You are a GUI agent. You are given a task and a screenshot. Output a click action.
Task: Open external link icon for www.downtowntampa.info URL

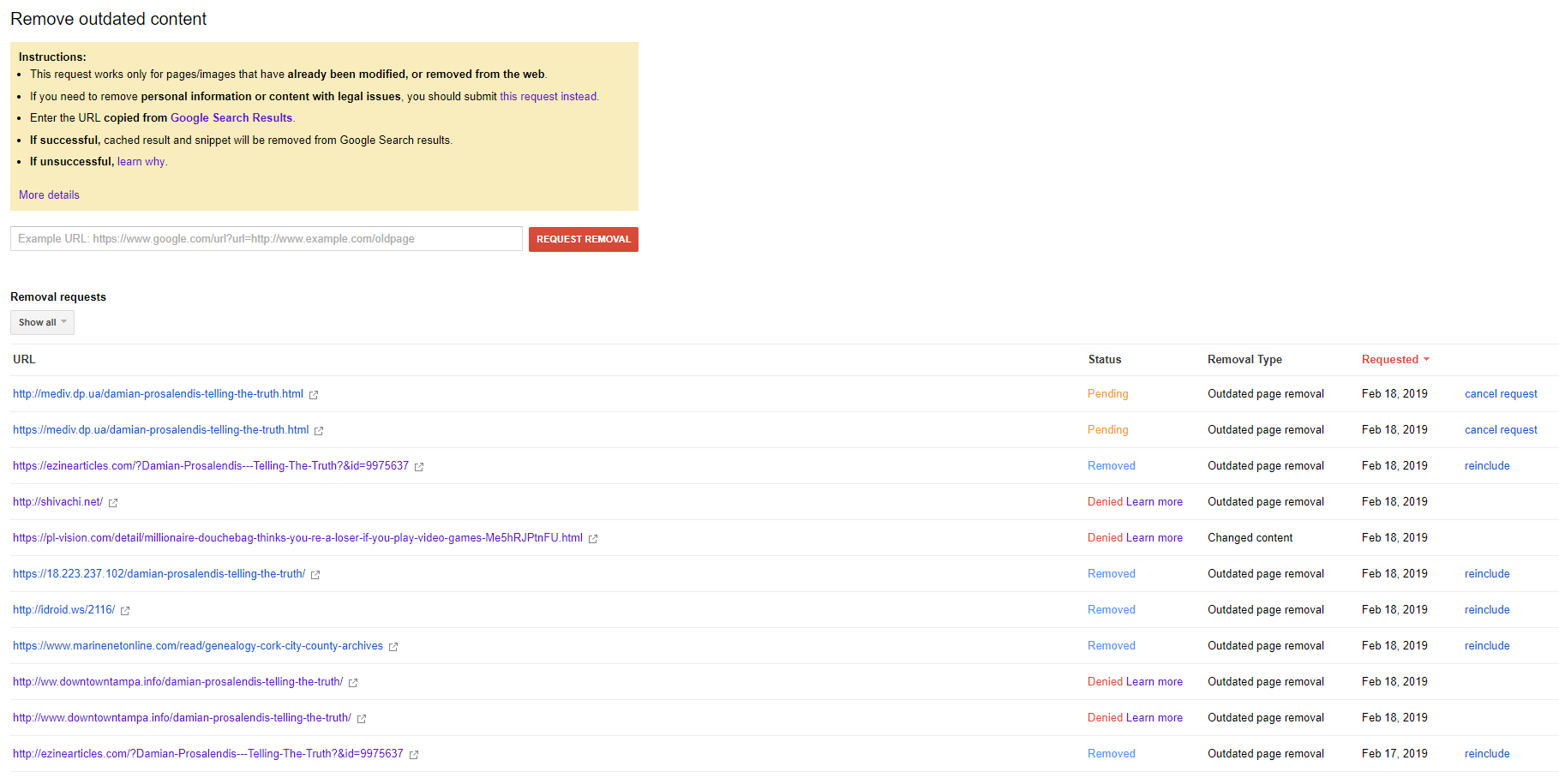[362, 719]
